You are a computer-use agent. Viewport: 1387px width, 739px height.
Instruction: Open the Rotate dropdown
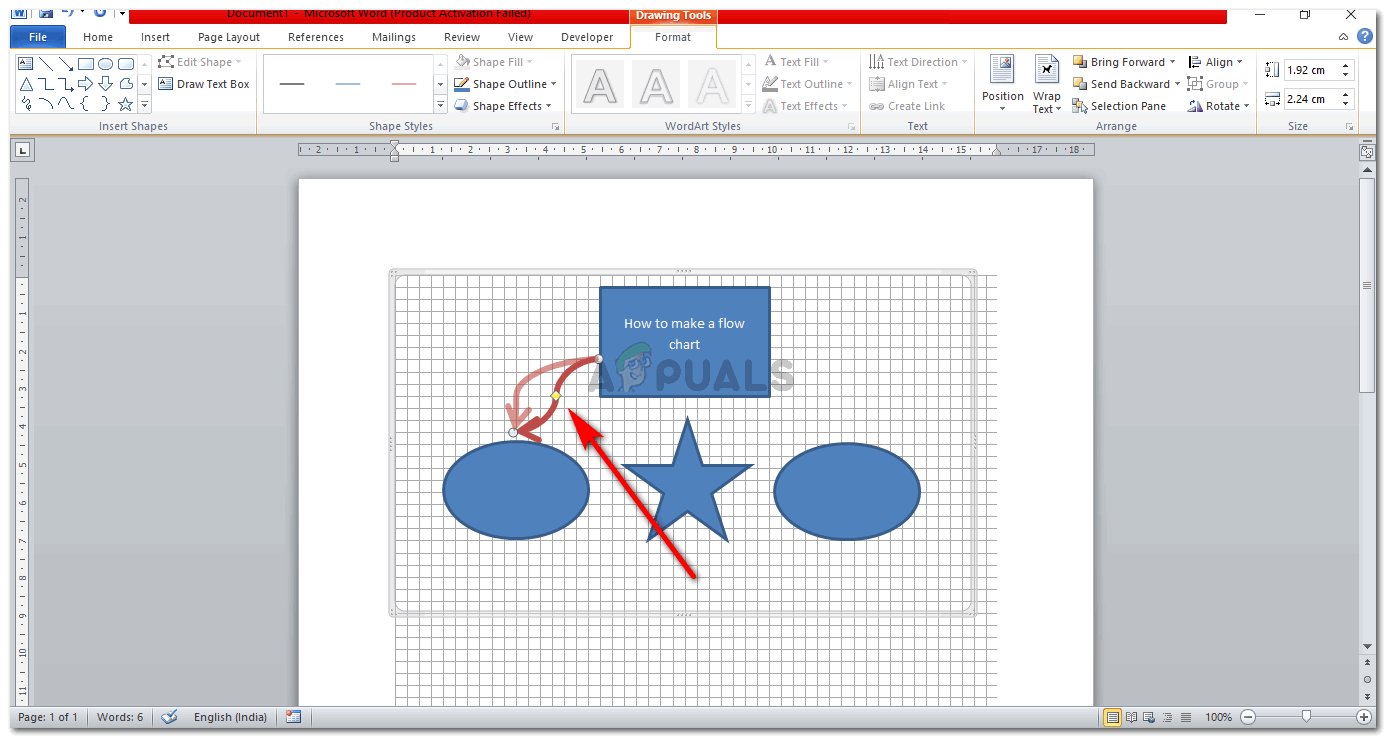point(1219,106)
